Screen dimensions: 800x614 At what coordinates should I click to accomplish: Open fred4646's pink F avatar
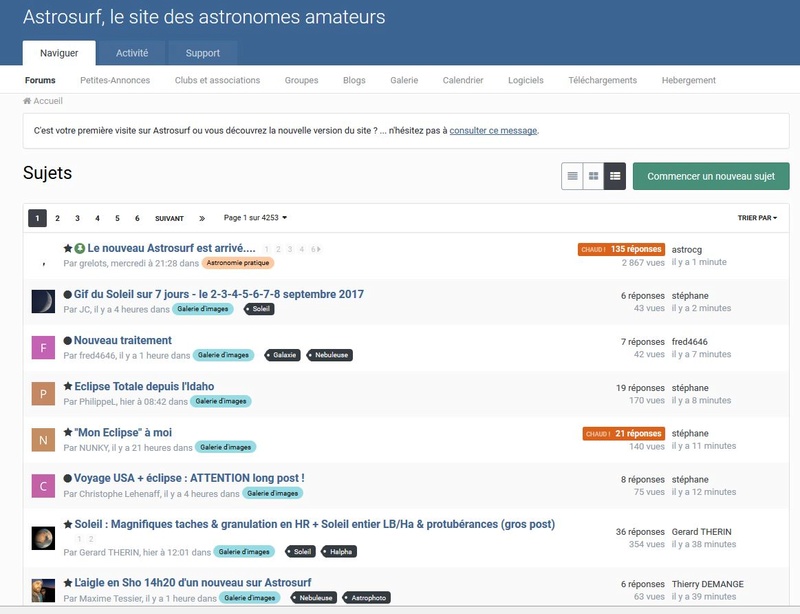click(43, 348)
